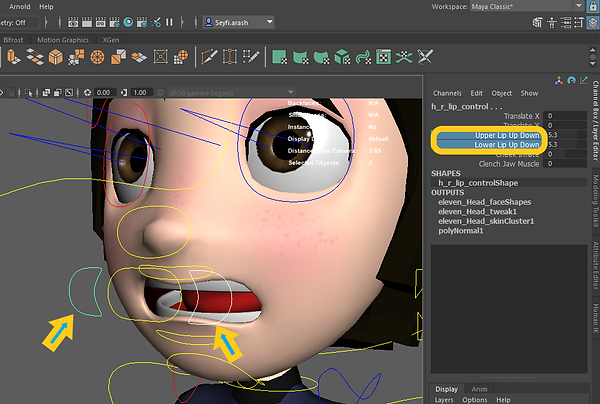
Task: Toggle the Attribute Editor status-line icon
Action: [566, 23]
